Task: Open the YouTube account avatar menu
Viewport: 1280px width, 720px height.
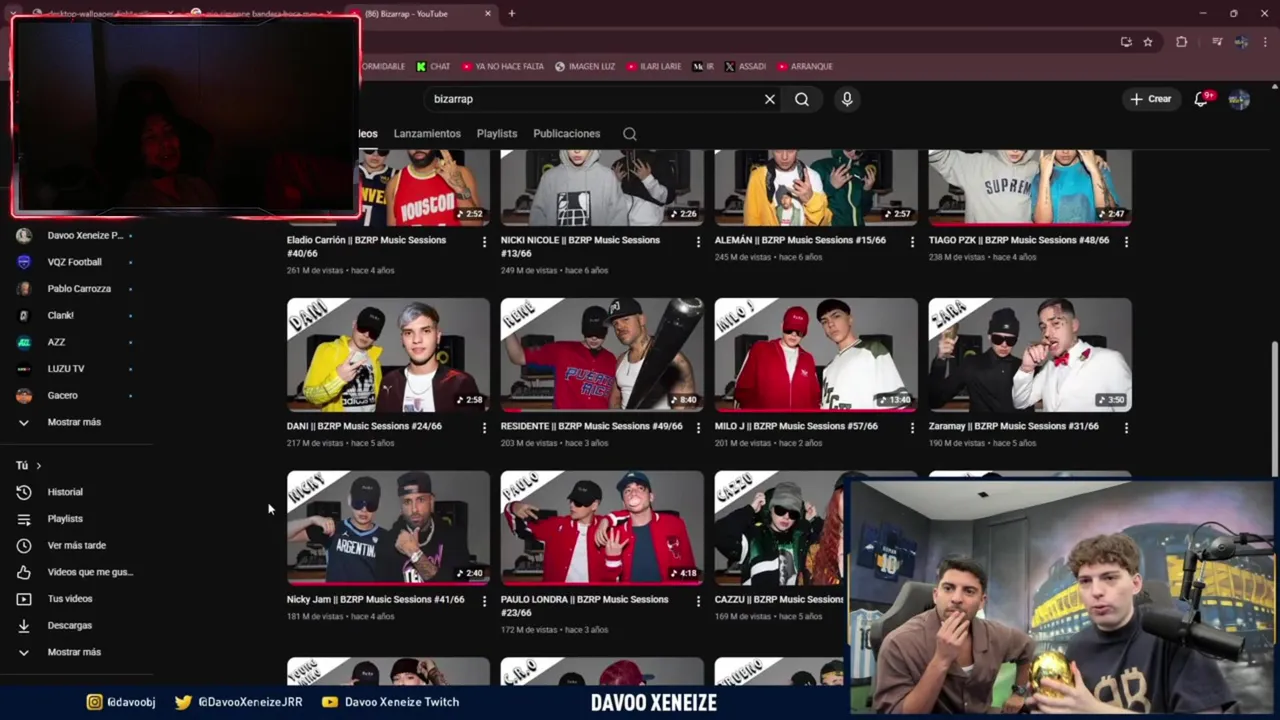Action: [1239, 99]
